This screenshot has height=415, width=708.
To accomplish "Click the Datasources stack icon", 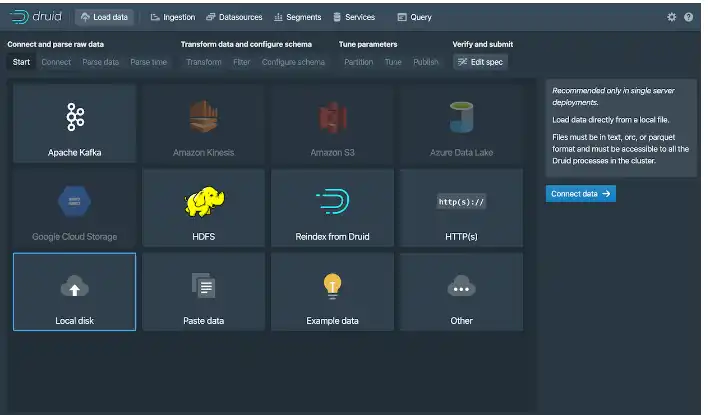I will pyautogui.click(x=210, y=17).
